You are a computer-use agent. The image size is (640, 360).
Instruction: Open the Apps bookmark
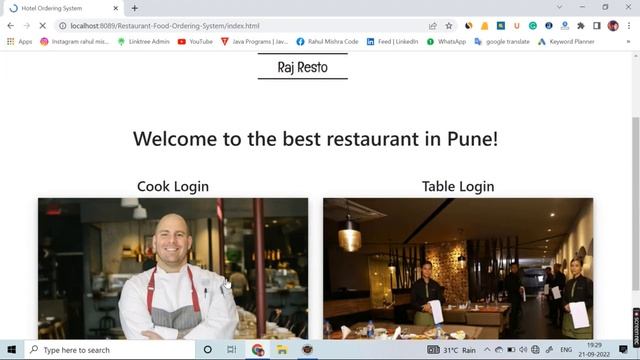[x=20, y=42]
